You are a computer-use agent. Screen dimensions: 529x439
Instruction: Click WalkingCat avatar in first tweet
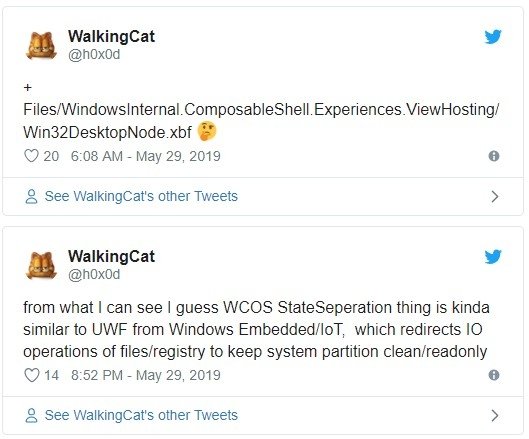pyautogui.click(x=41, y=46)
